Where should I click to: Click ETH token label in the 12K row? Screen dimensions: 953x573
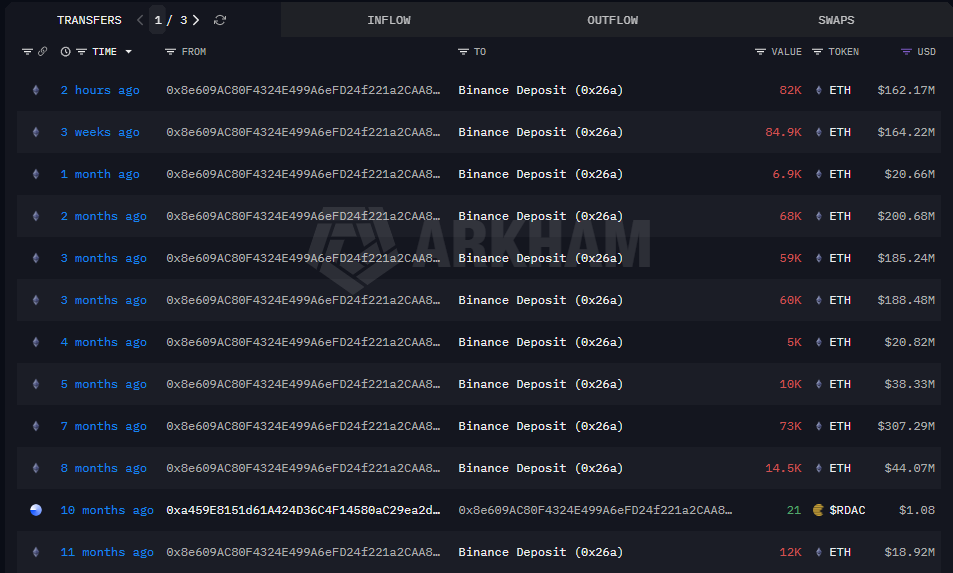point(840,552)
